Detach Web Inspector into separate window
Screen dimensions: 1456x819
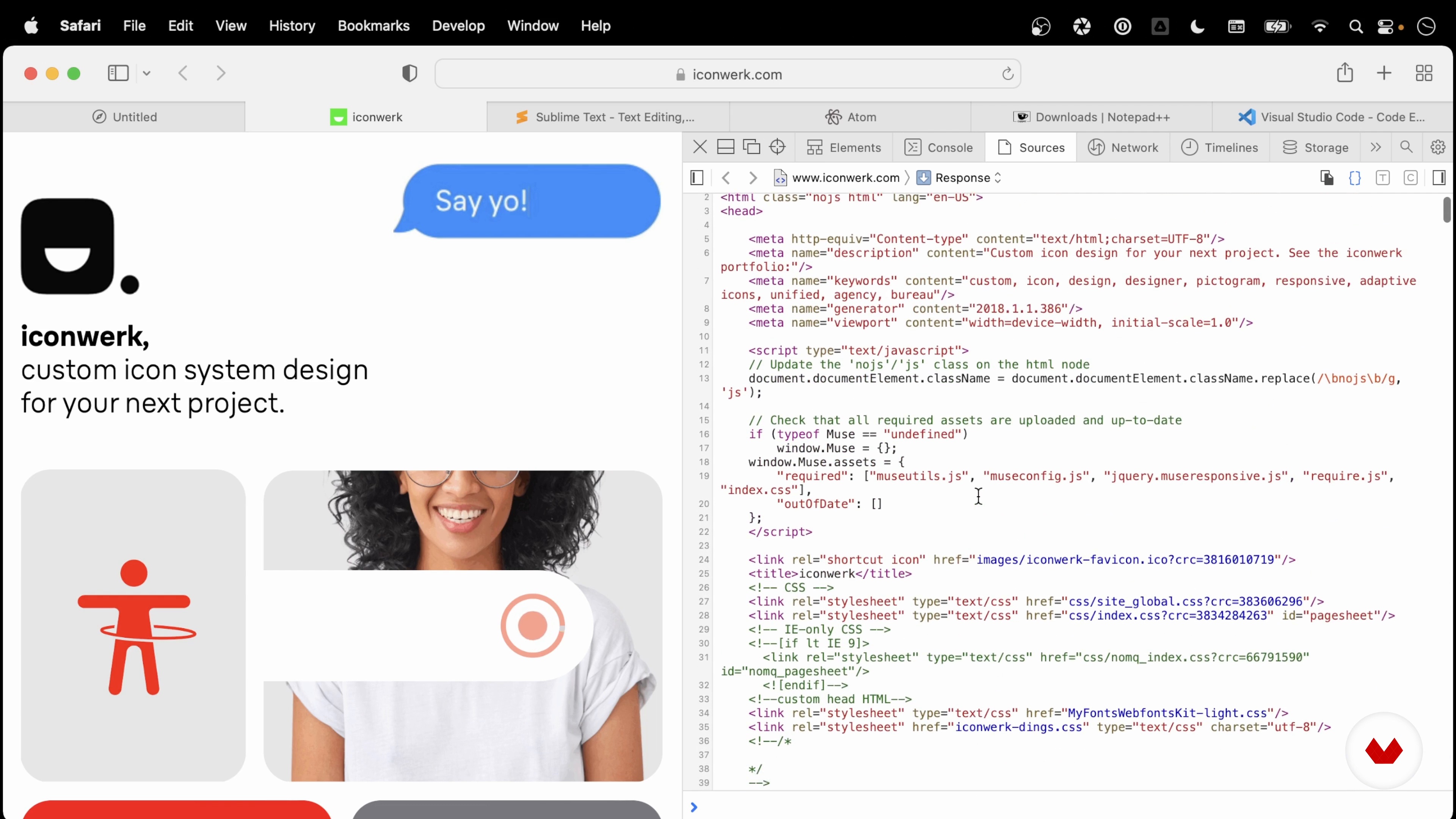(x=751, y=147)
